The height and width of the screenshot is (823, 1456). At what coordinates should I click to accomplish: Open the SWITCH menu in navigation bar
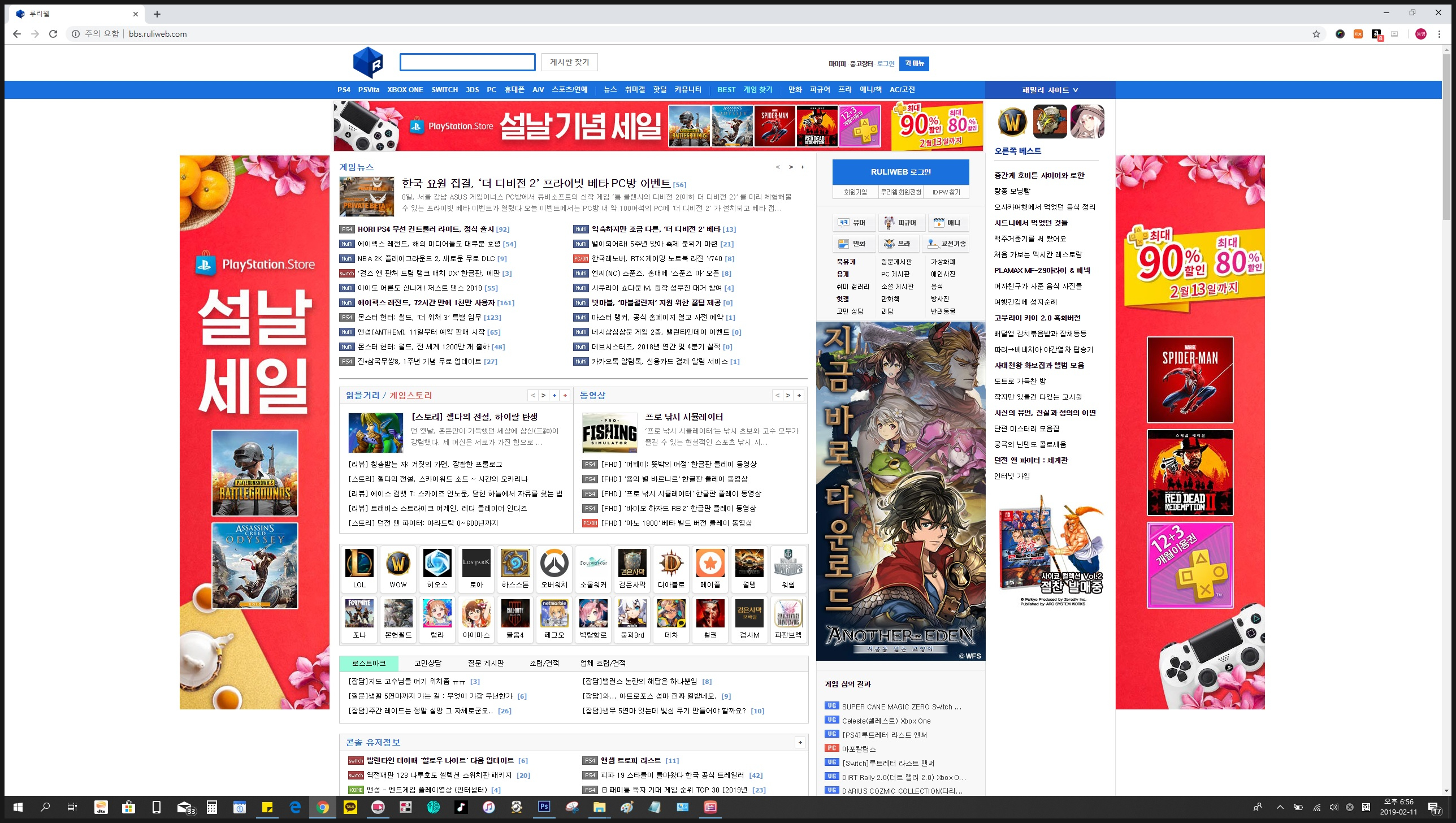[444, 89]
